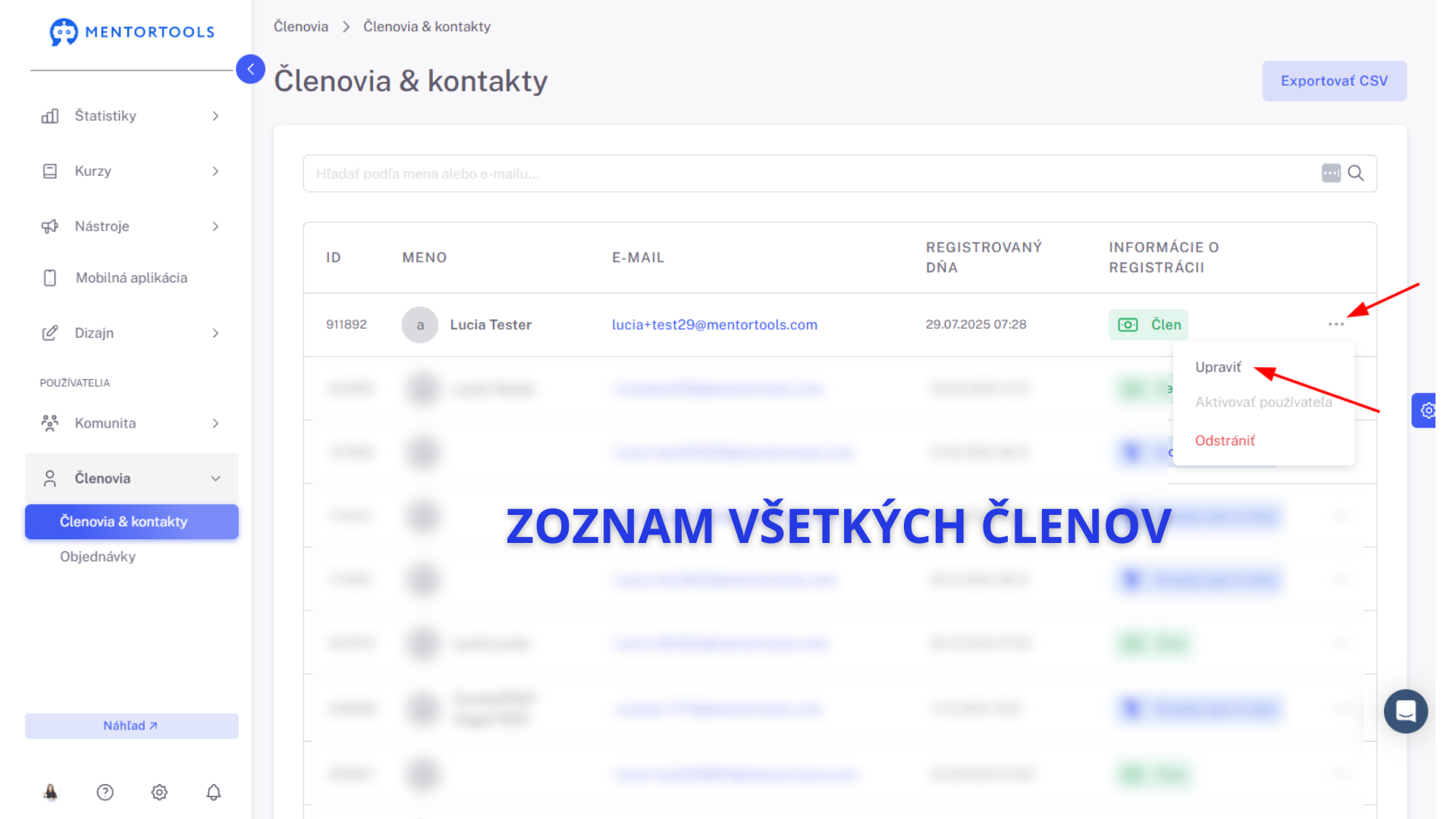Select Upraviť from the context menu
1456x819 pixels.
pyautogui.click(x=1218, y=367)
